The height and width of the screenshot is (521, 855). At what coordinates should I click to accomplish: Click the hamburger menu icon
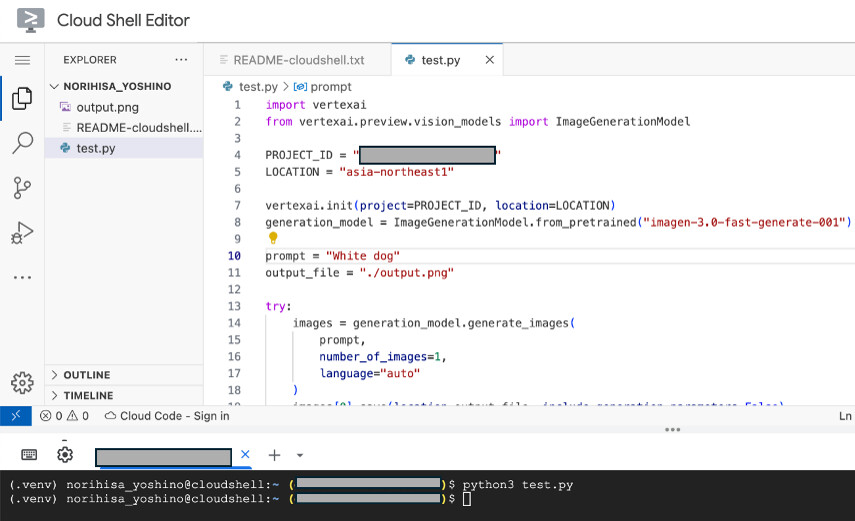(x=22, y=60)
